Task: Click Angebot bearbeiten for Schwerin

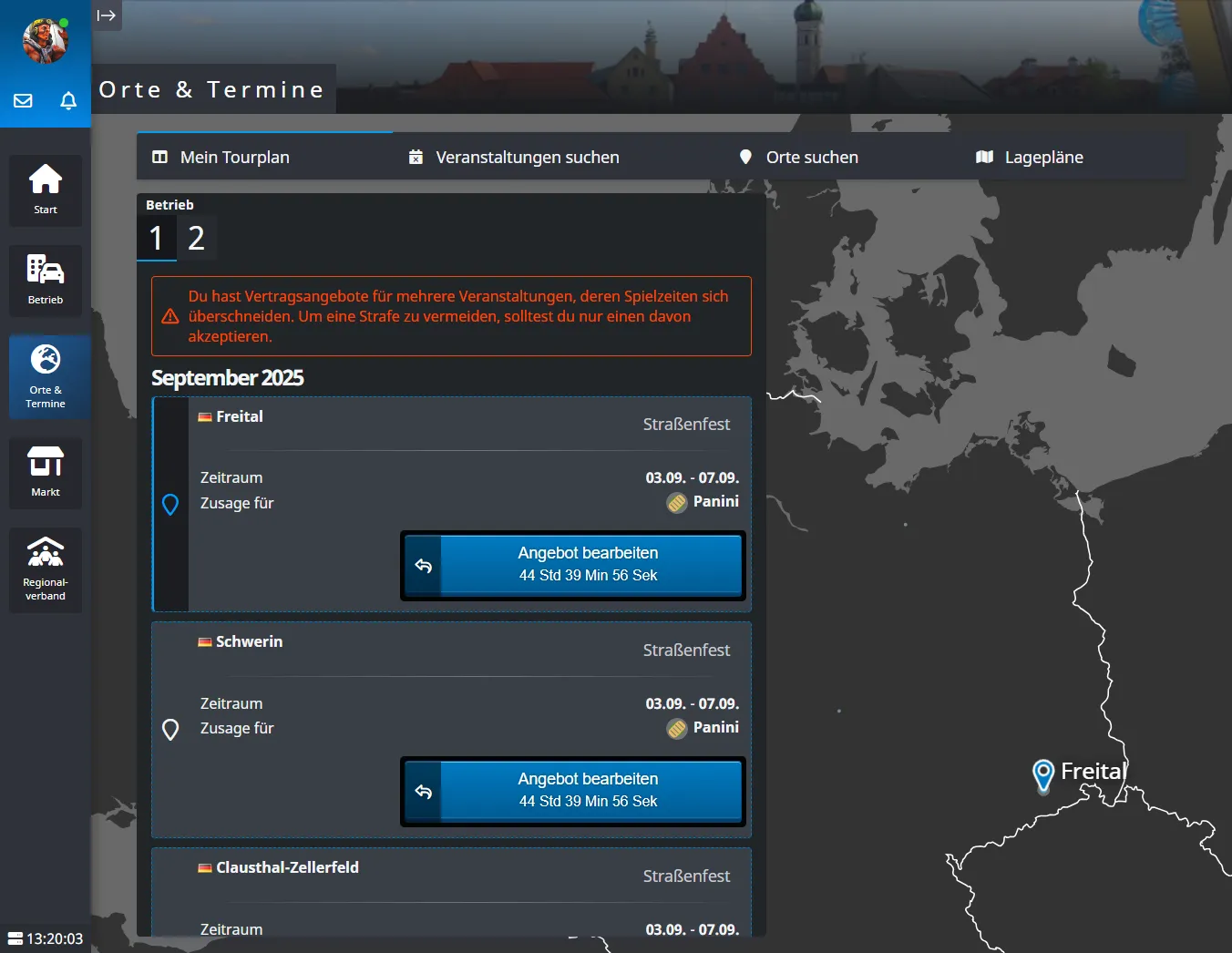Action: [x=588, y=791]
